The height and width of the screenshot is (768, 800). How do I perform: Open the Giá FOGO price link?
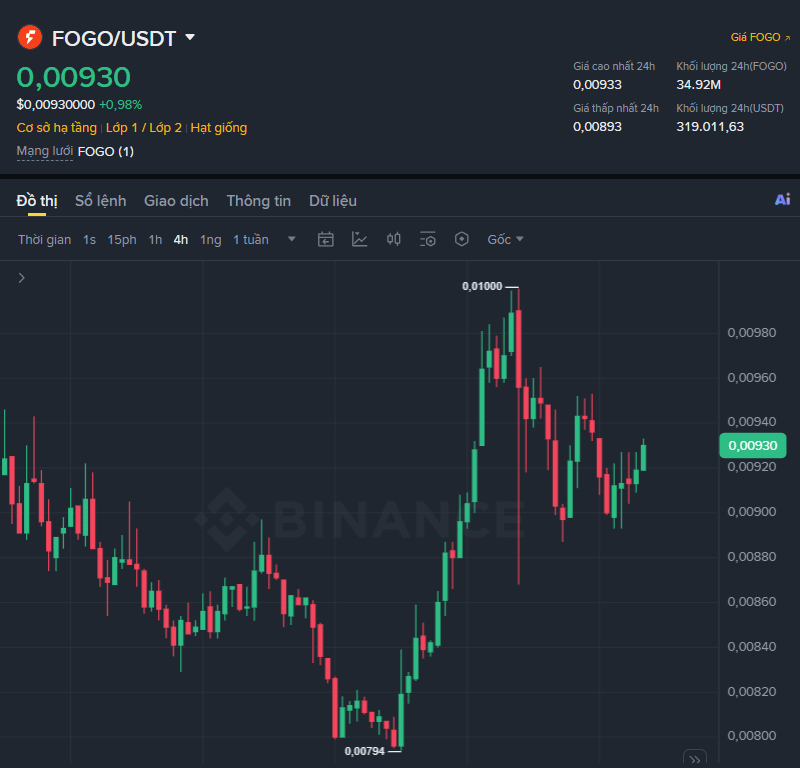click(760, 37)
